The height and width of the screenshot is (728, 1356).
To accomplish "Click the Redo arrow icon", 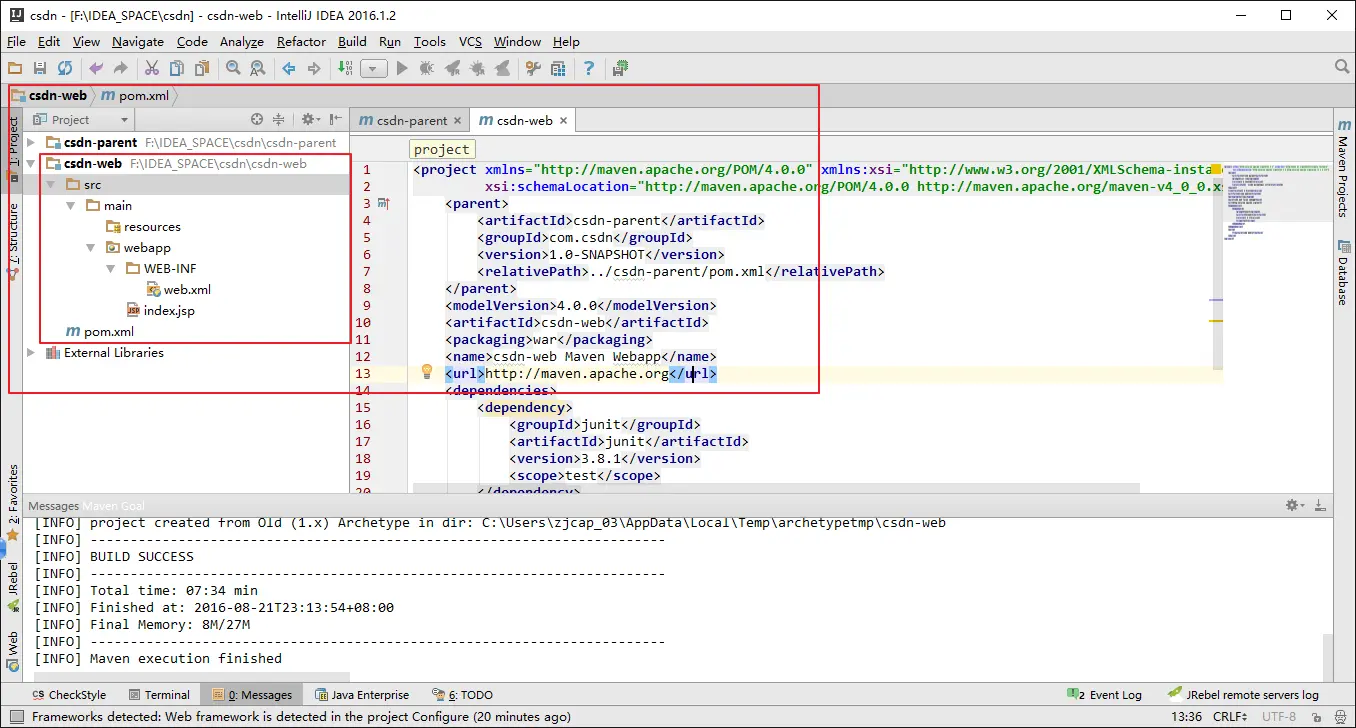I will tap(121, 68).
